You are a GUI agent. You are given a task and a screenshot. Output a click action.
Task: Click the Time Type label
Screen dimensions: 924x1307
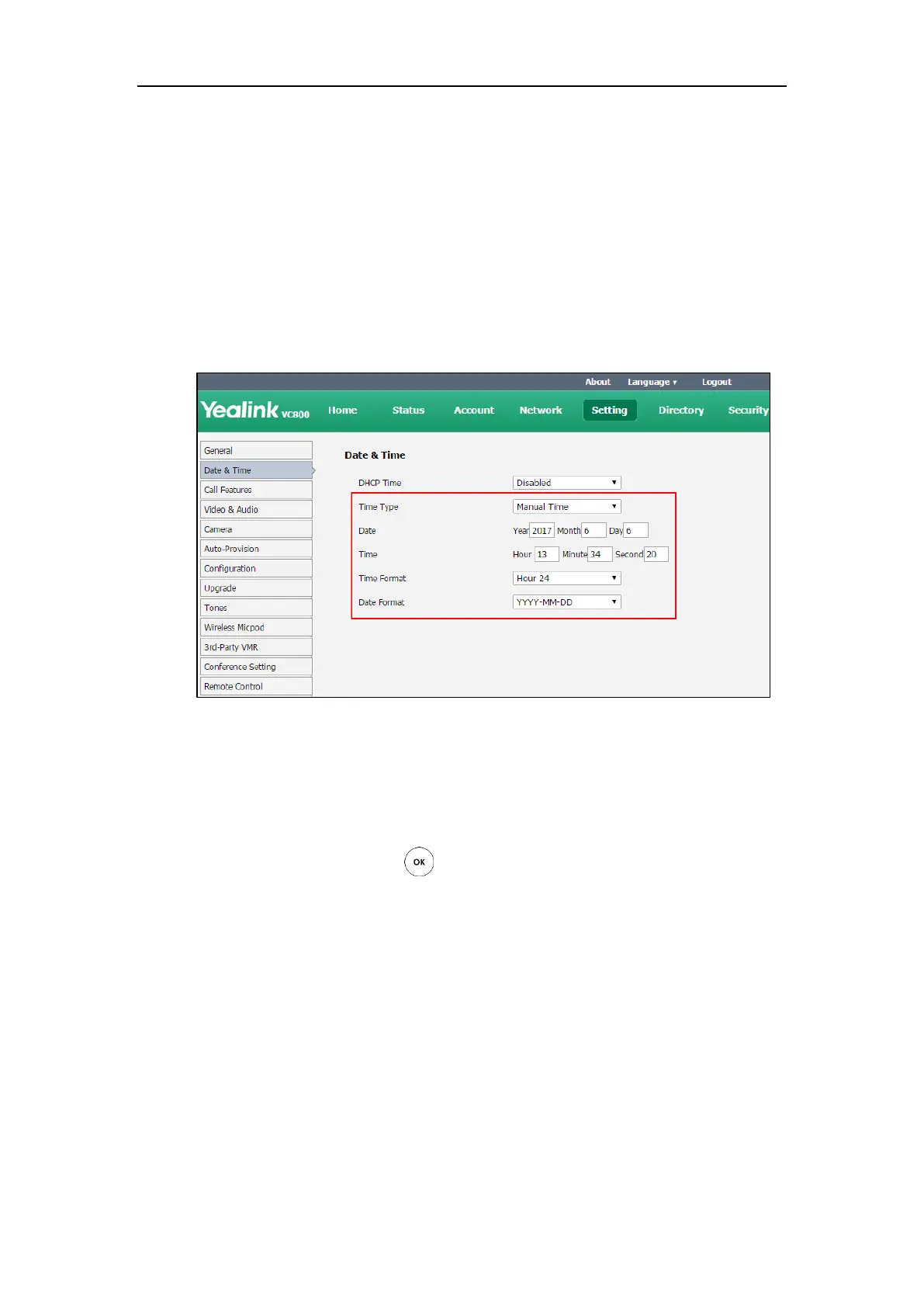(x=378, y=507)
